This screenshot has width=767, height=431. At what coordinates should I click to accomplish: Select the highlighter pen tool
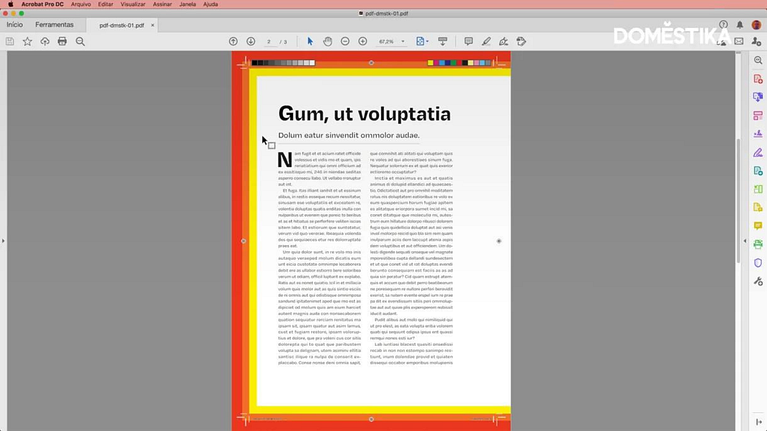[486, 41]
